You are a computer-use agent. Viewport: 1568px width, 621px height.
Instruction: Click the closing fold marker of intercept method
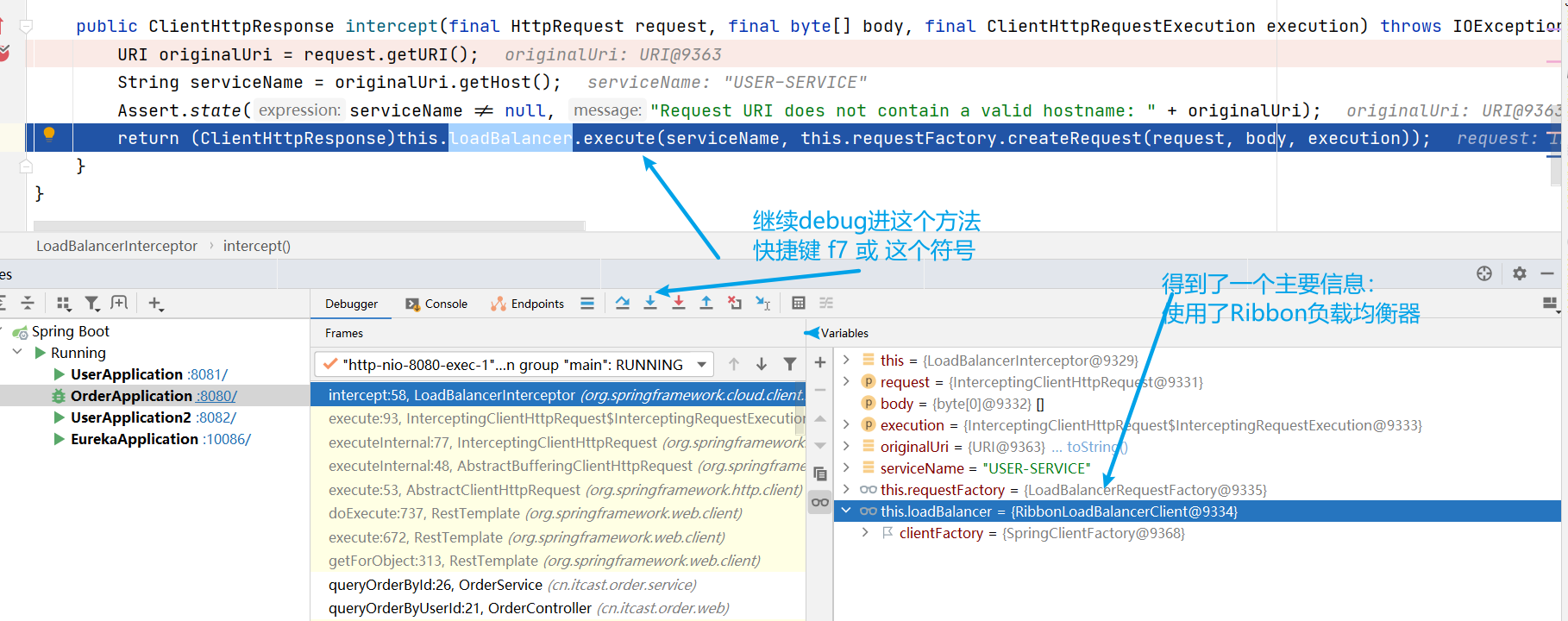click(x=26, y=166)
